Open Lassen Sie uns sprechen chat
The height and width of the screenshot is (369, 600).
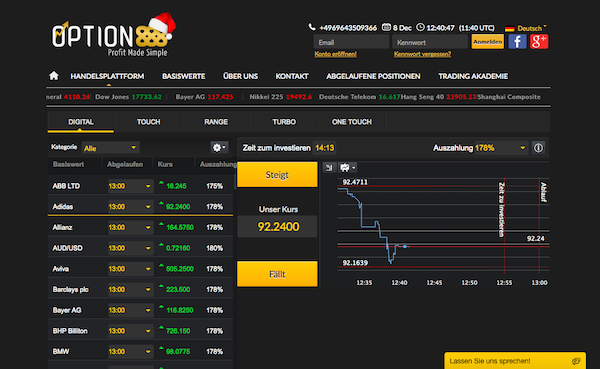515,361
